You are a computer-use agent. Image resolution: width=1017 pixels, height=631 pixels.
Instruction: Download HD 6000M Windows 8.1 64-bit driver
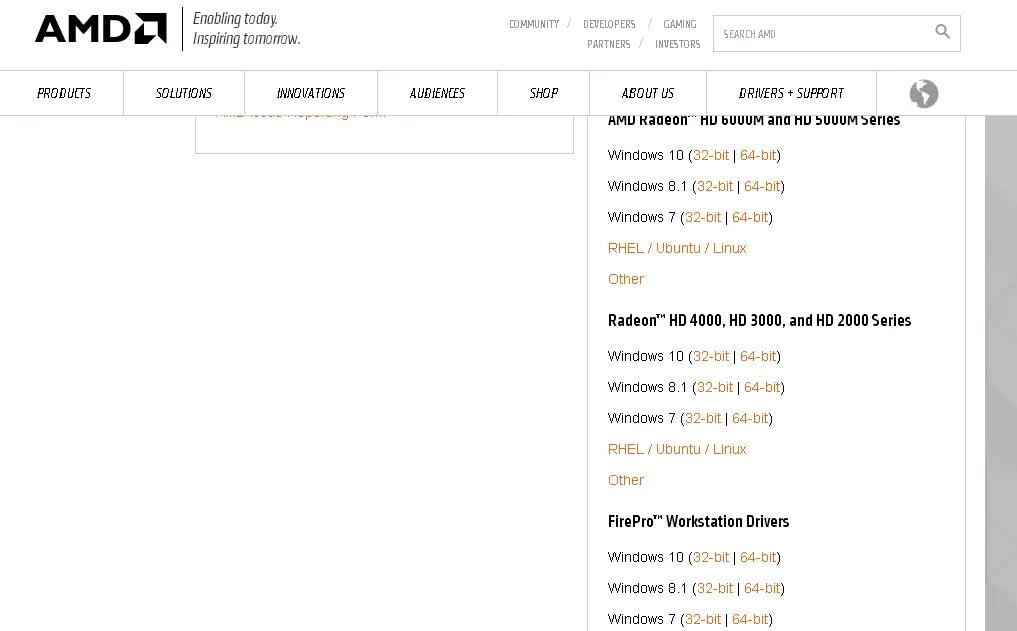[x=762, y=187]
